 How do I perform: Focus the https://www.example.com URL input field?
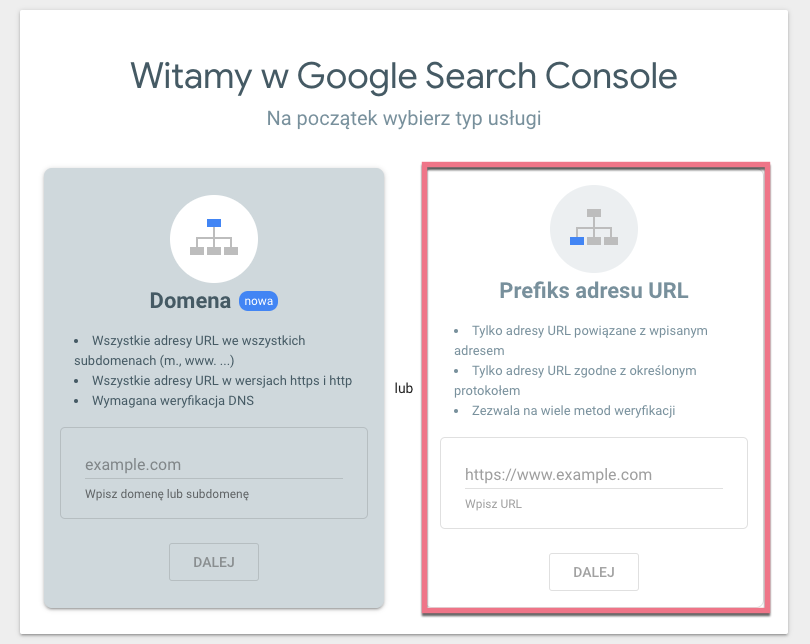coord(593,474)
